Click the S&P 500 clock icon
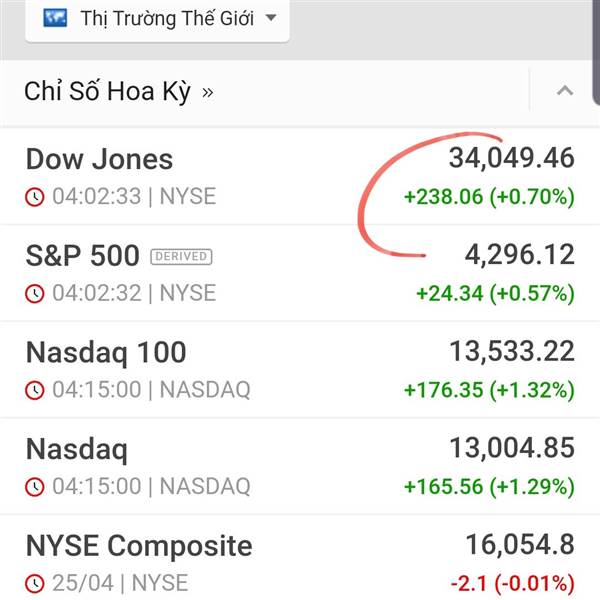Image resolution: width=600 pixels, height=600 pixels. [x=35, y=294]
